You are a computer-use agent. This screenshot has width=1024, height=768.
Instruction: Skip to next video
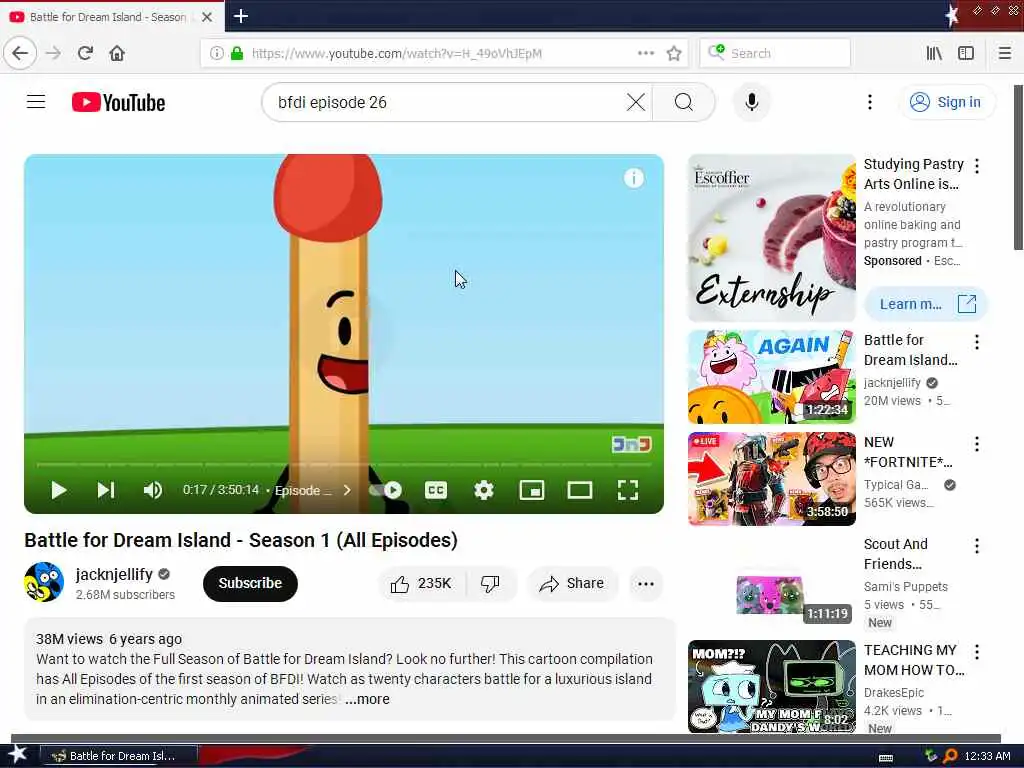(106, 490)
